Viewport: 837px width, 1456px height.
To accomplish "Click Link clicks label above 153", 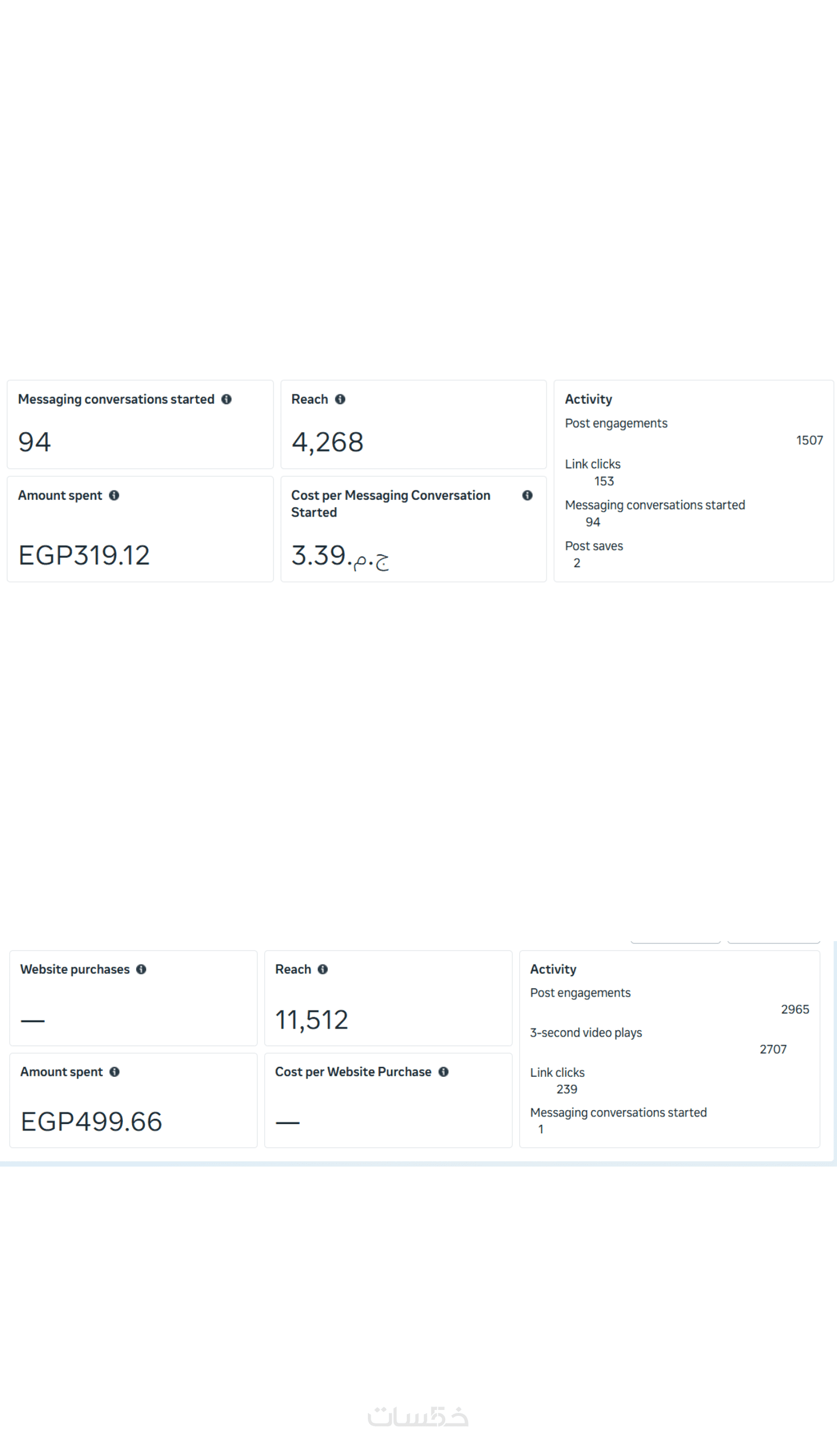I will (593, 464).
